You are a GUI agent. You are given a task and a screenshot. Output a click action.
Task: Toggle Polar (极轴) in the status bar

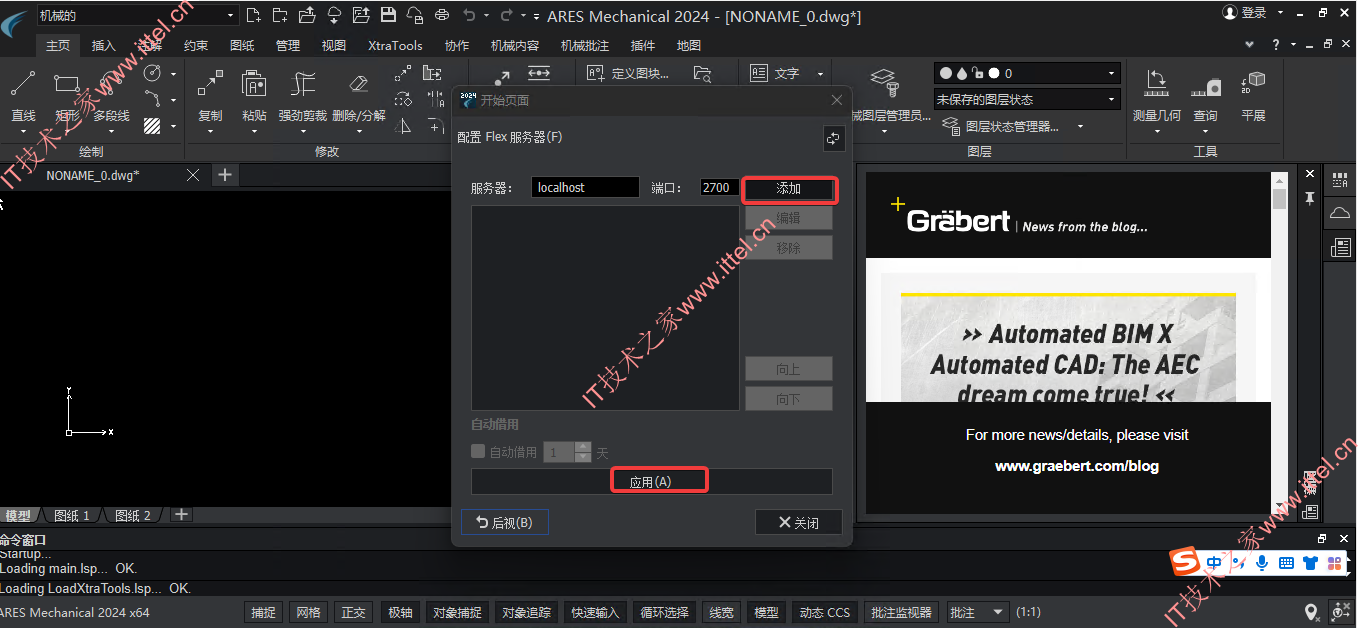(x=399, y=612)
